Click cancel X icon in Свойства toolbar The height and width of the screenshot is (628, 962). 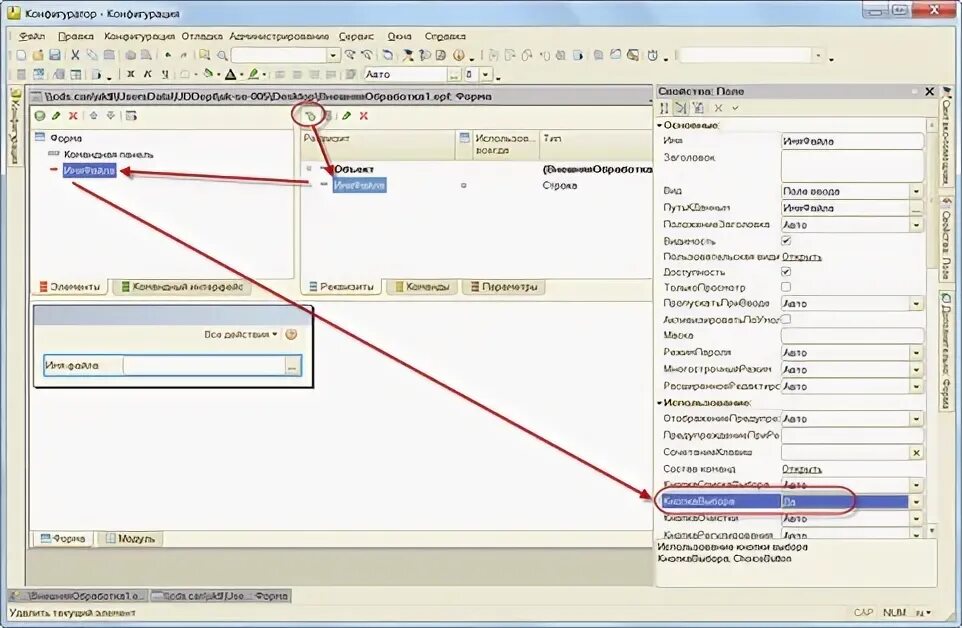[x=718, y=108]
